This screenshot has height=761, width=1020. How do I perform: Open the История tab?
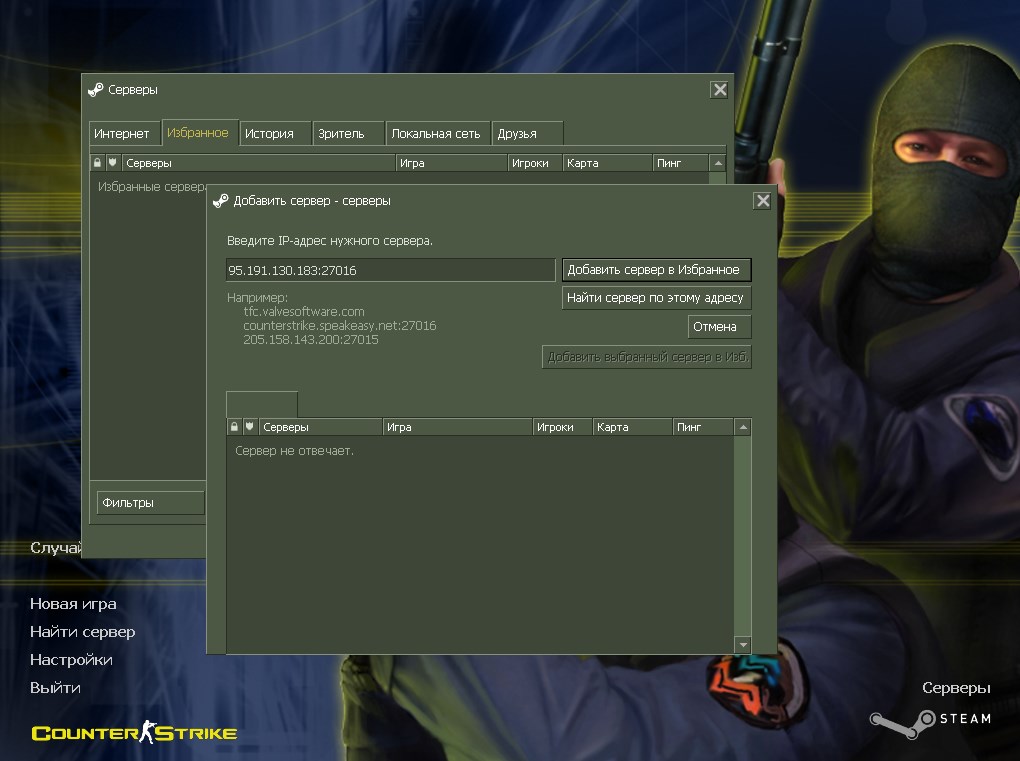275,133
